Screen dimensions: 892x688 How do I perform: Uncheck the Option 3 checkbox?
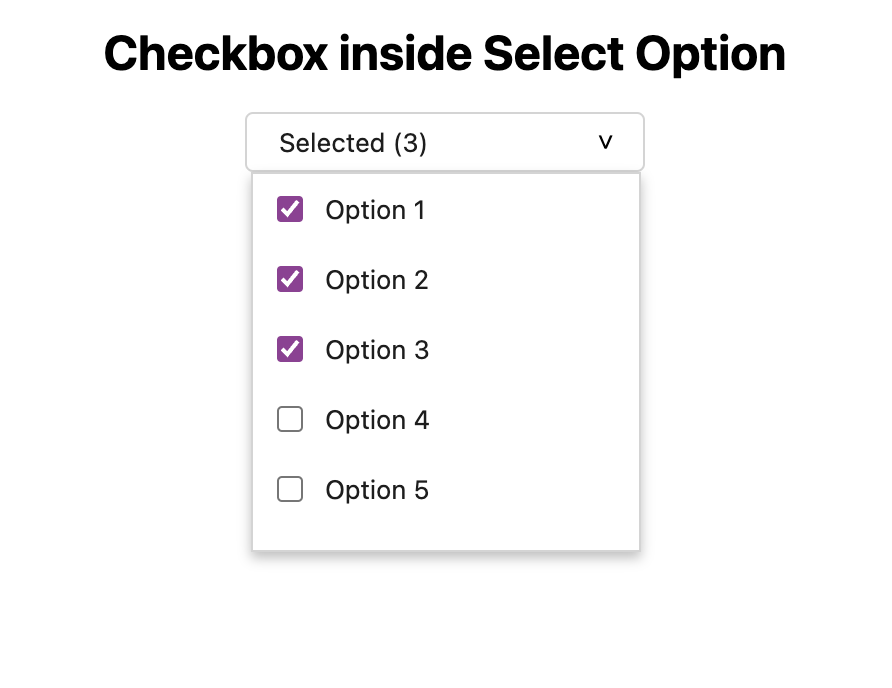[290, 349]
